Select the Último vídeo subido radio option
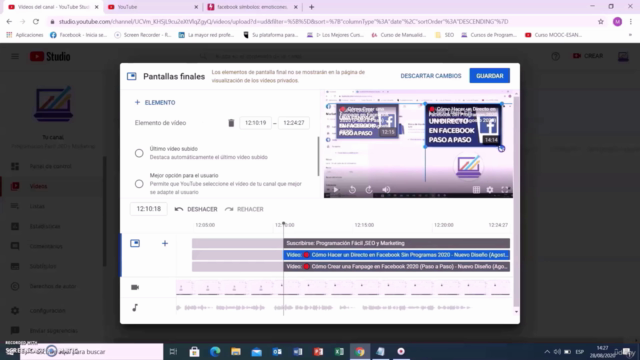The image size is (640, 360). pos(139,153)
